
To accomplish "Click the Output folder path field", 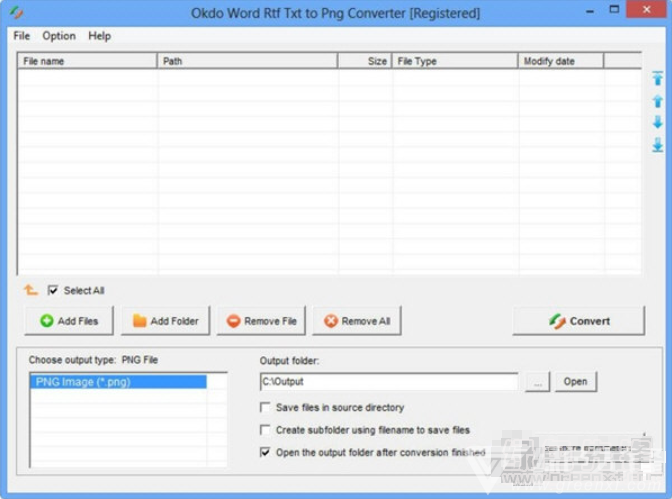I will coord(389,382).
